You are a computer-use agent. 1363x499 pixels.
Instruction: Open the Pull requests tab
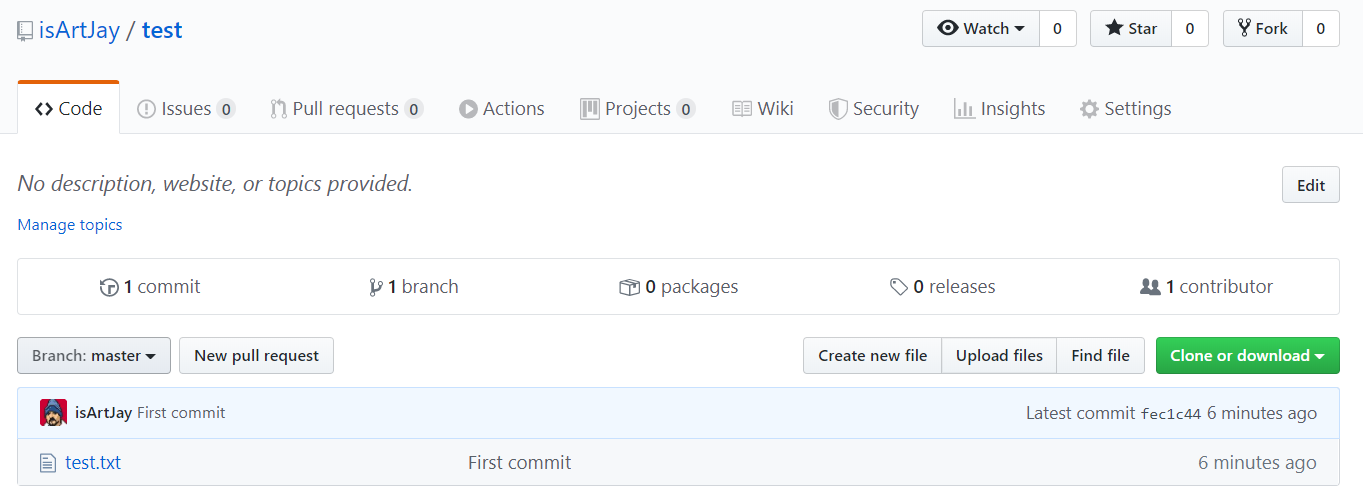click(345, 109)
